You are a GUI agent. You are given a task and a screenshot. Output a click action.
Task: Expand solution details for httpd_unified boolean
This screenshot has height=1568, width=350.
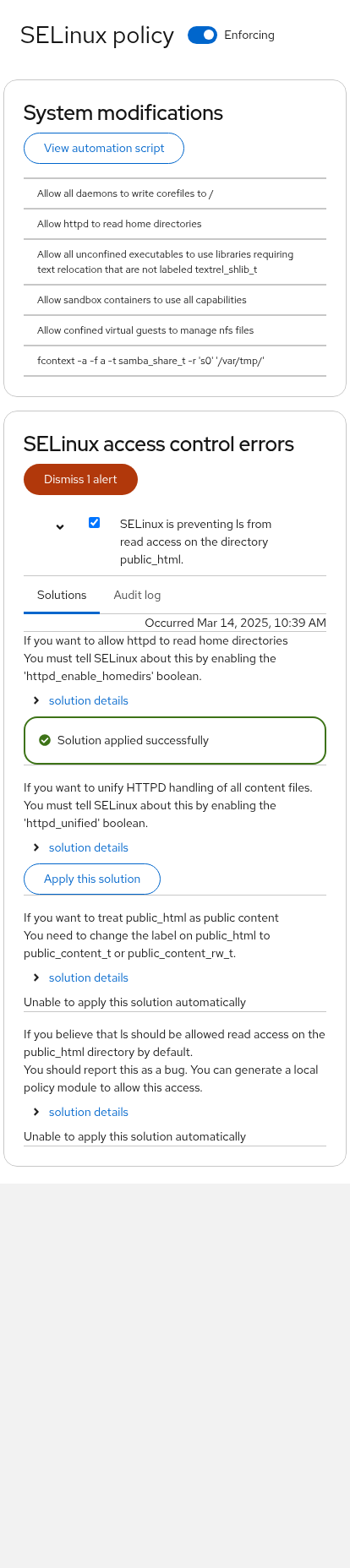(89, 847)
